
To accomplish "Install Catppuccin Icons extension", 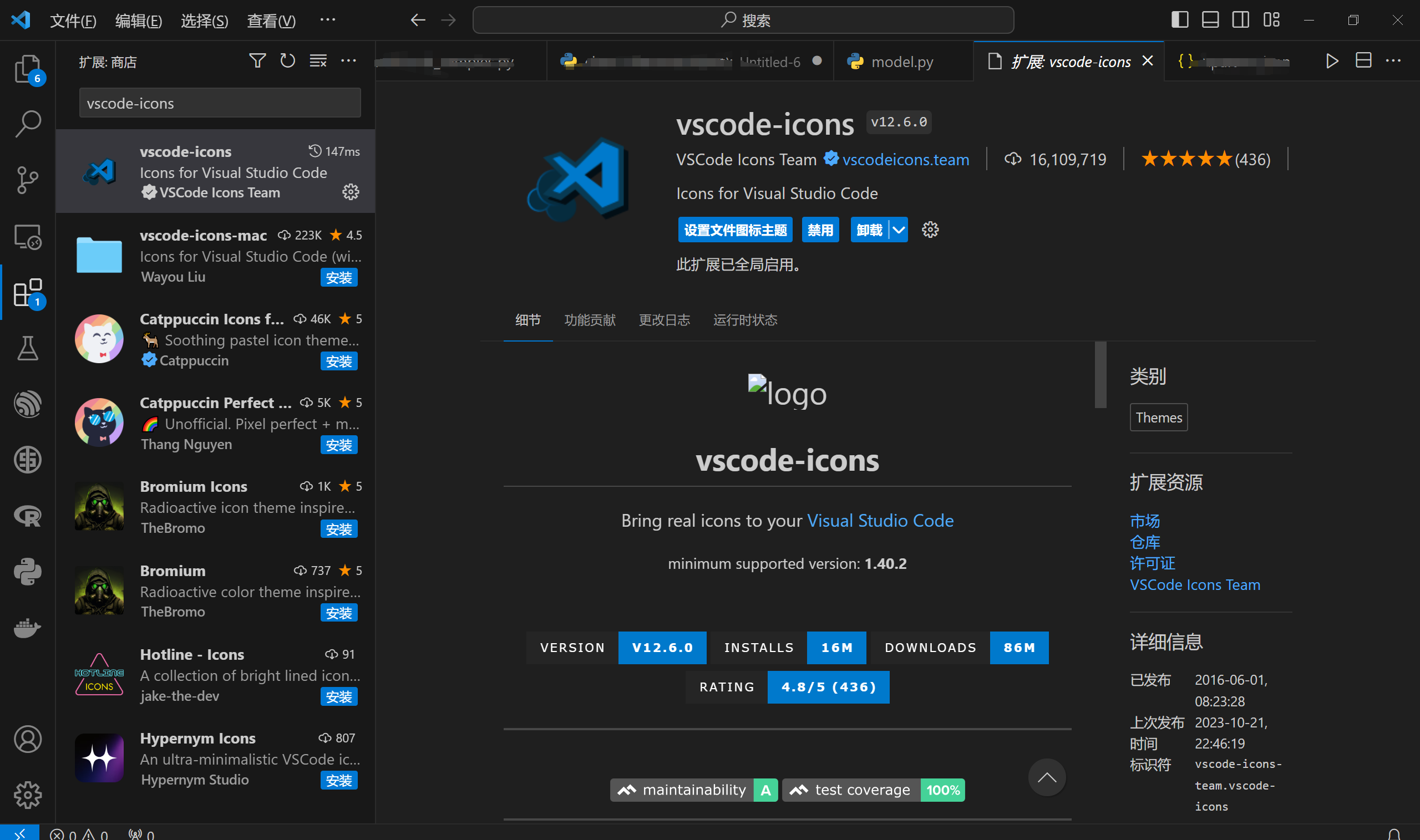I will [x=338, y=361].
